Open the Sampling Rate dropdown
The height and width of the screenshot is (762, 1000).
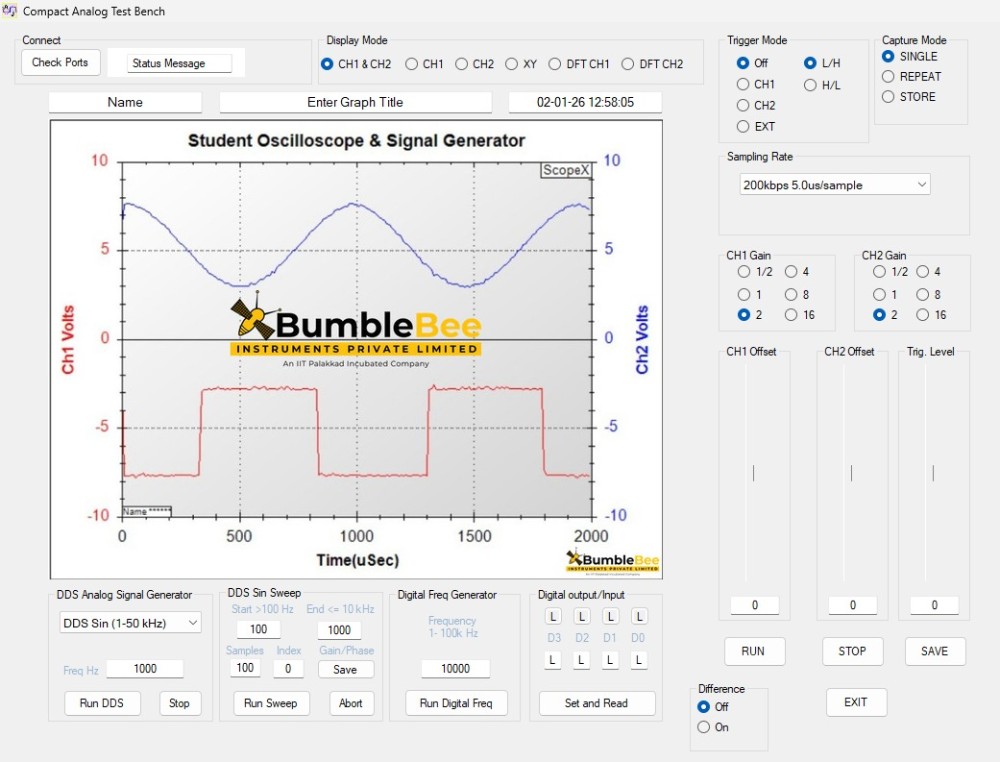[832, 184]
